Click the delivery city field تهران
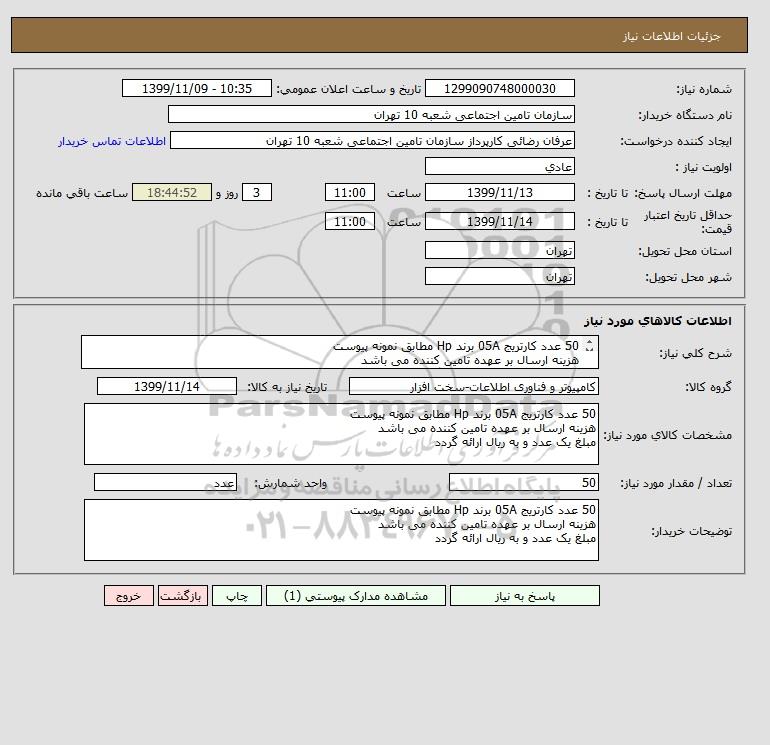This screenshot has height=745, width=770. tap(499, 276)
